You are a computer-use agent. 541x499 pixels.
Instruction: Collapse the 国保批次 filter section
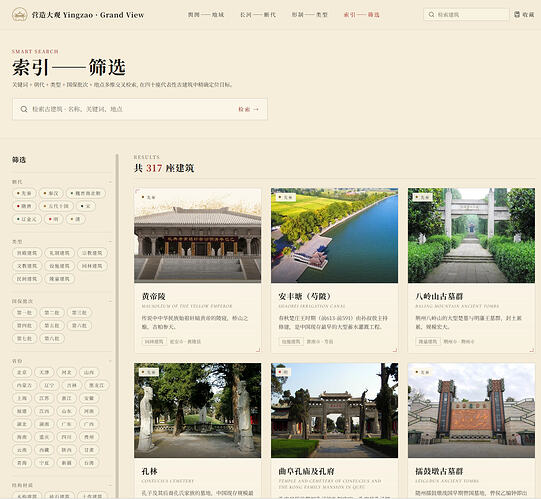110,301
